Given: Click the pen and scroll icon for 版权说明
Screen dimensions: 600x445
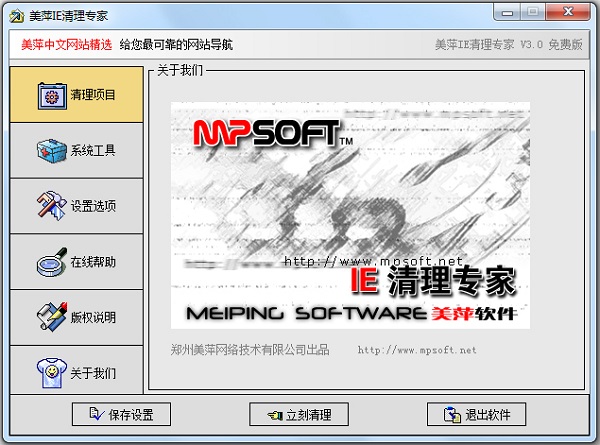Looking at the screenshot, I should click(52, 317).
